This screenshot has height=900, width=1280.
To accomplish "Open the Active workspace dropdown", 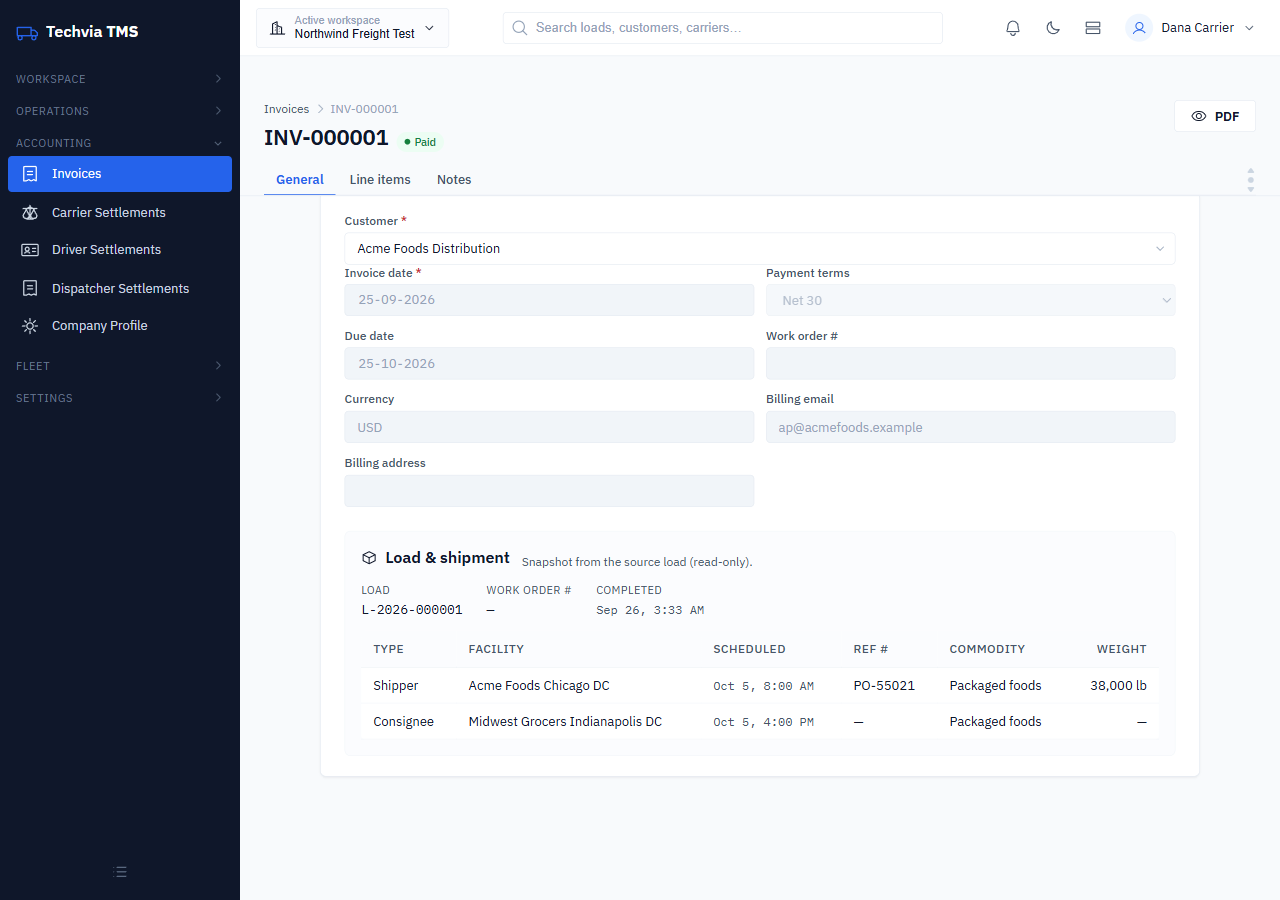I will pyautogui.click(x=352, y=28).
